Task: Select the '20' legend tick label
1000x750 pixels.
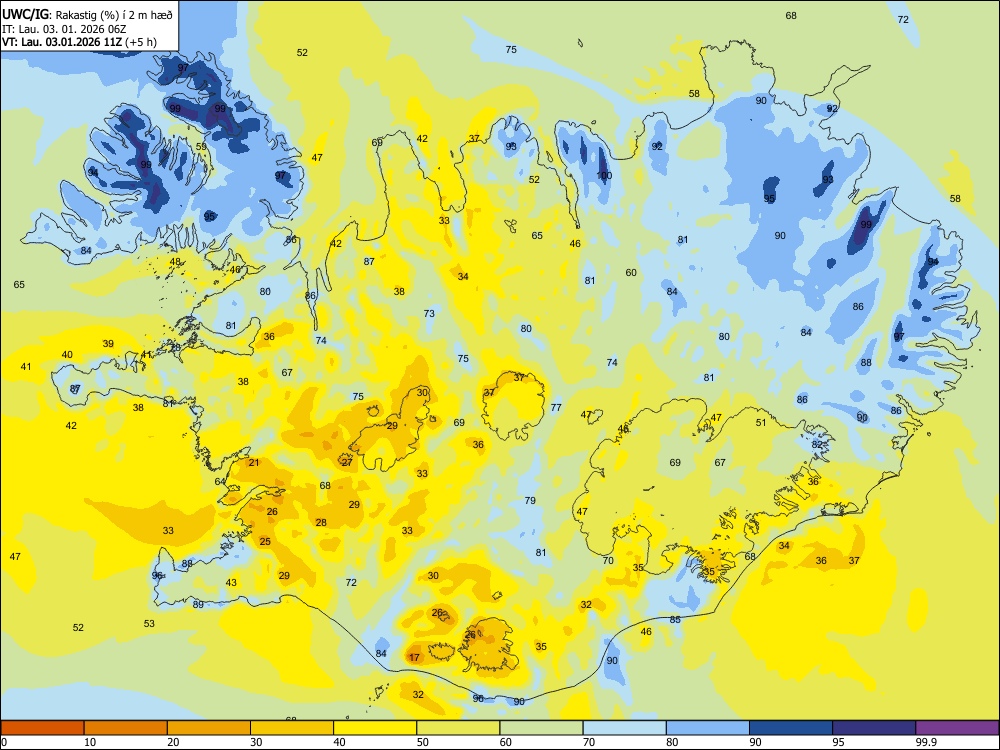Action: (173, 742)
